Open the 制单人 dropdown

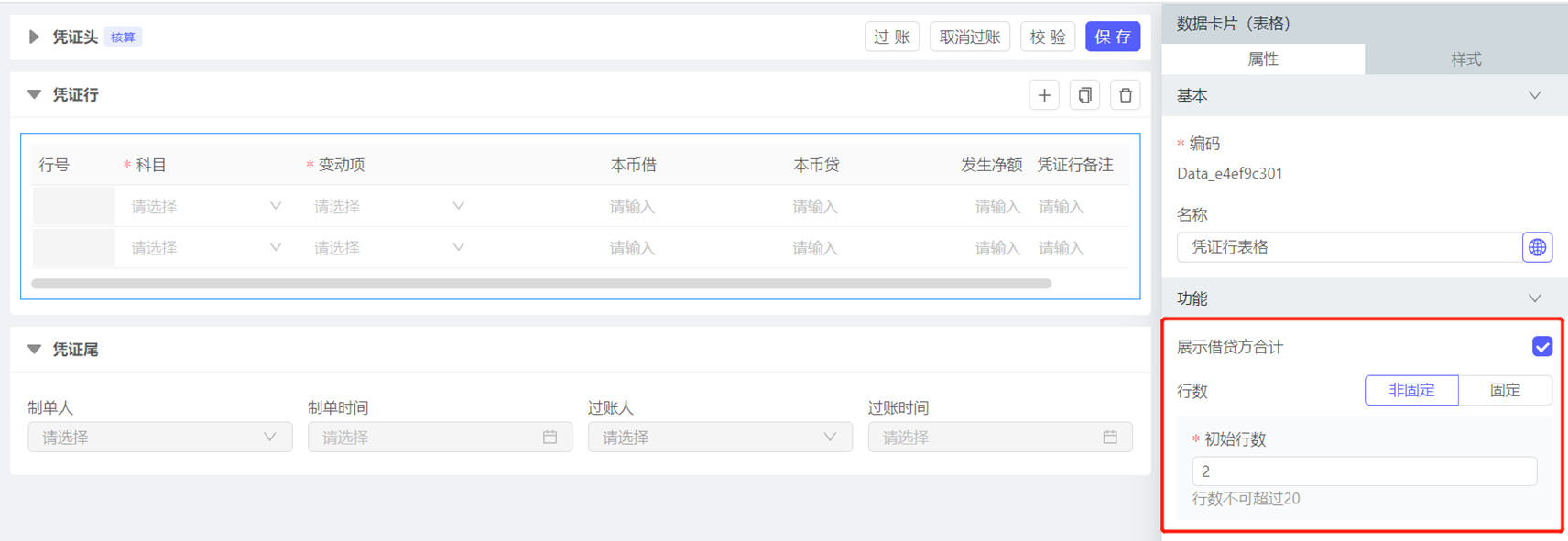[160, 438]
